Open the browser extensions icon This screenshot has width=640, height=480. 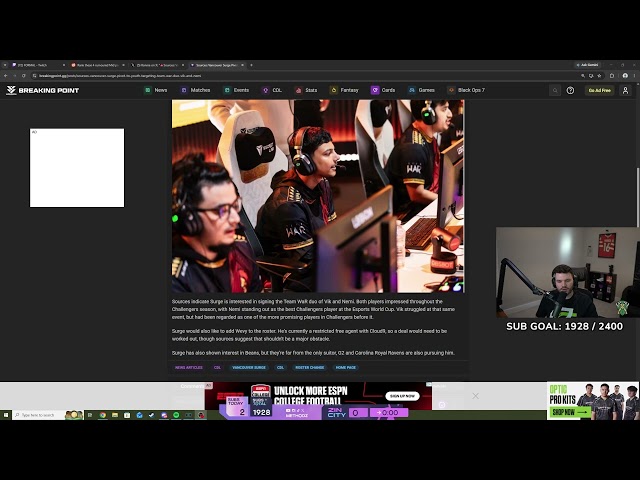pos(612,76)
